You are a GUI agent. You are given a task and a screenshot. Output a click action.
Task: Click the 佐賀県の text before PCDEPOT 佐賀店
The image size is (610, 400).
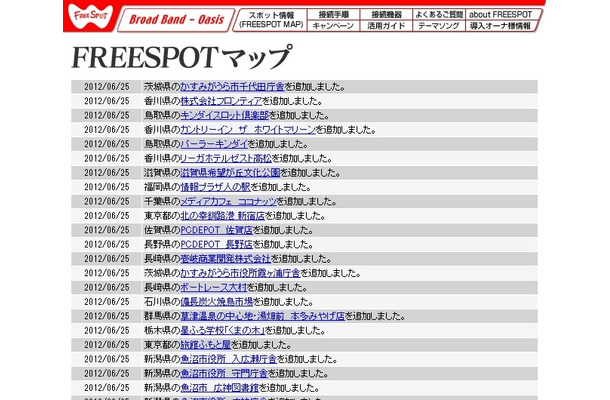pyautogui.click(x=162, y=230)
